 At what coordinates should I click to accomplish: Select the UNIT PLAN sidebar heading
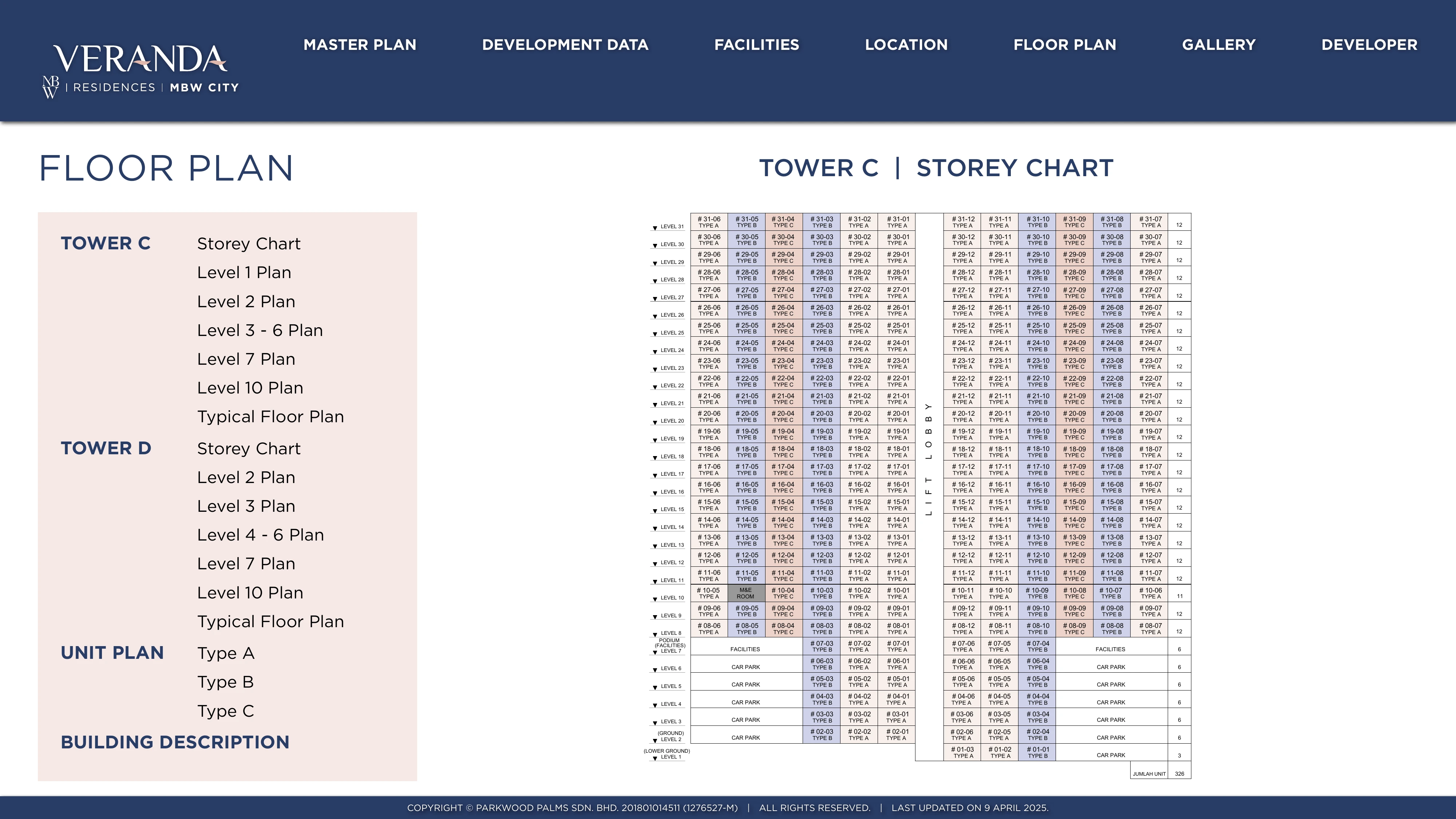pos(112,652)
